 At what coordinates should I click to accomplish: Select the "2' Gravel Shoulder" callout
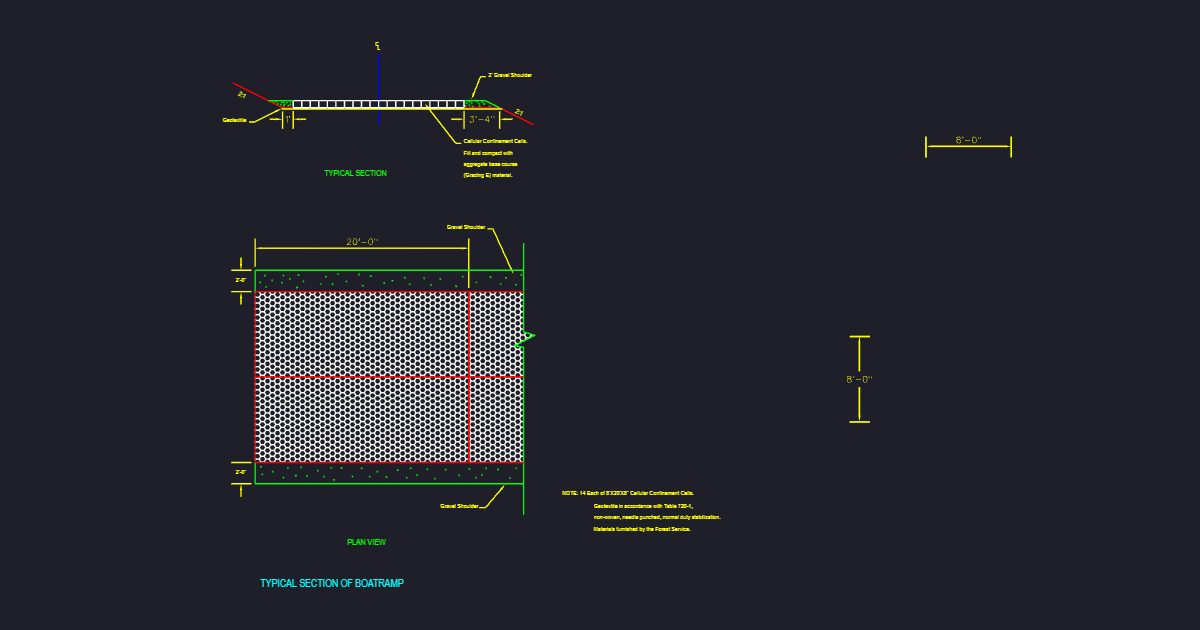(510, 75)
